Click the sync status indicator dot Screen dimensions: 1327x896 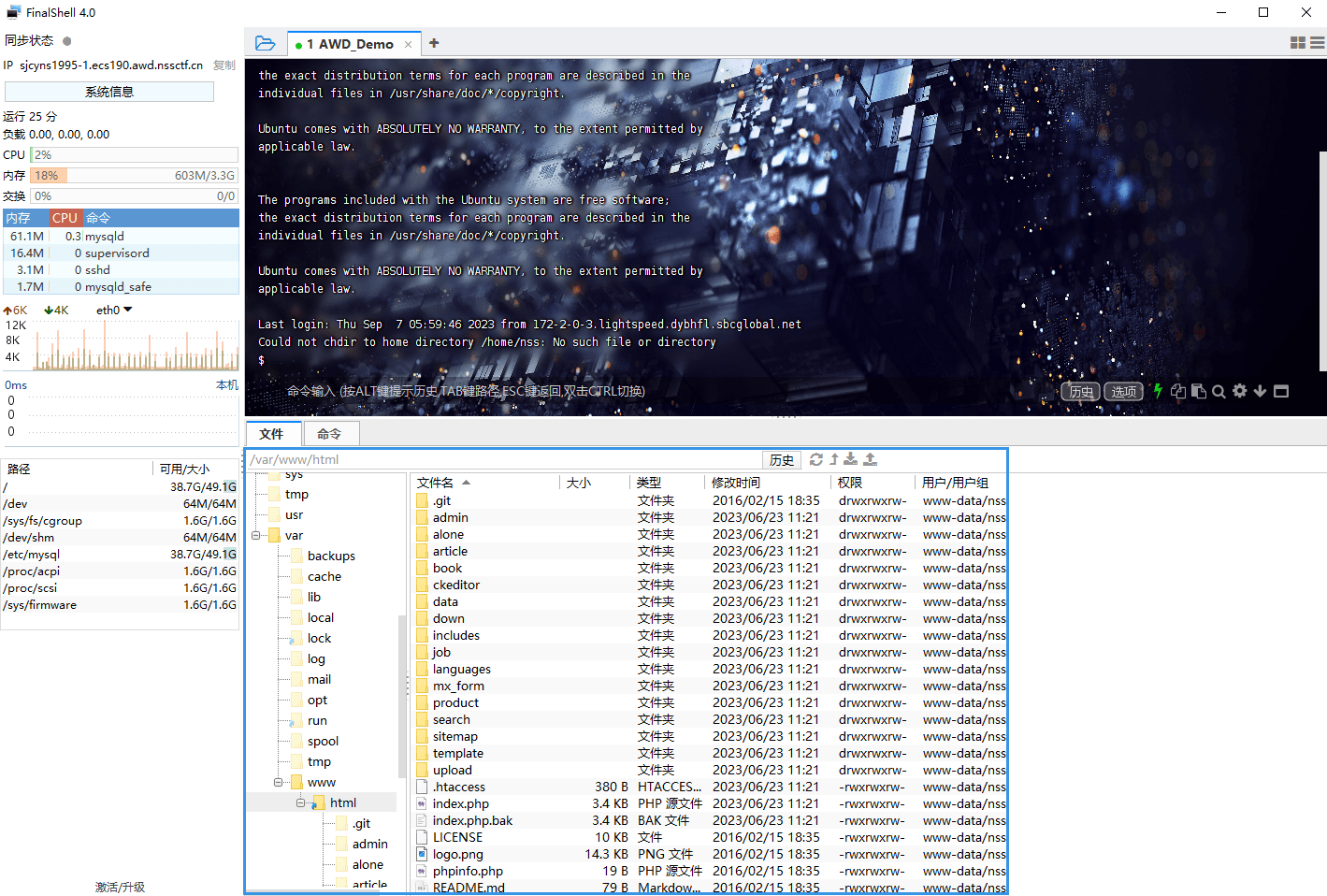click(x=67, y=40)
